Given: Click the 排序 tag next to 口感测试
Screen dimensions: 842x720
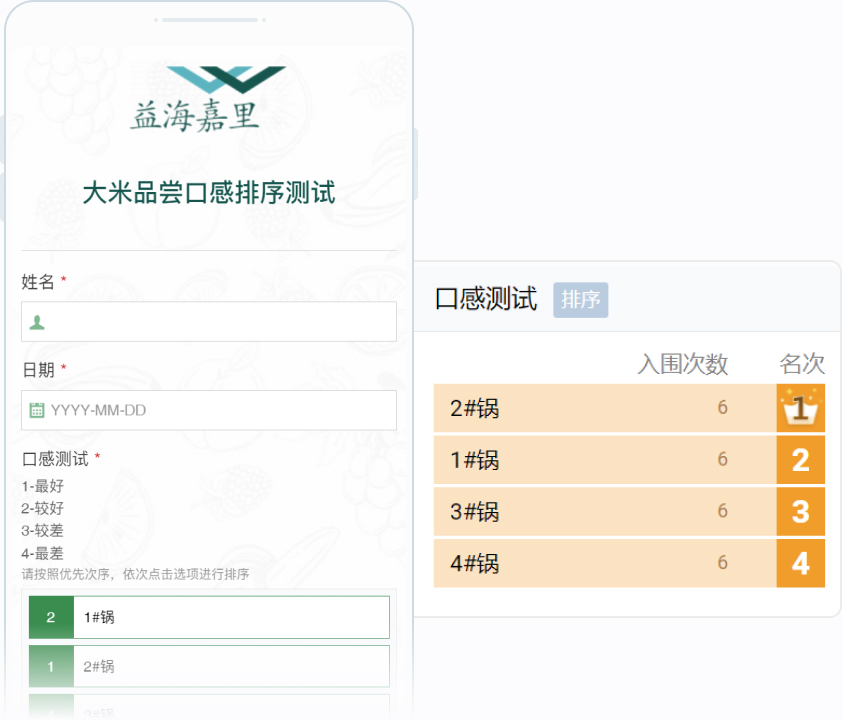Looking at the screenshot, I should click(x=581, y=300).
